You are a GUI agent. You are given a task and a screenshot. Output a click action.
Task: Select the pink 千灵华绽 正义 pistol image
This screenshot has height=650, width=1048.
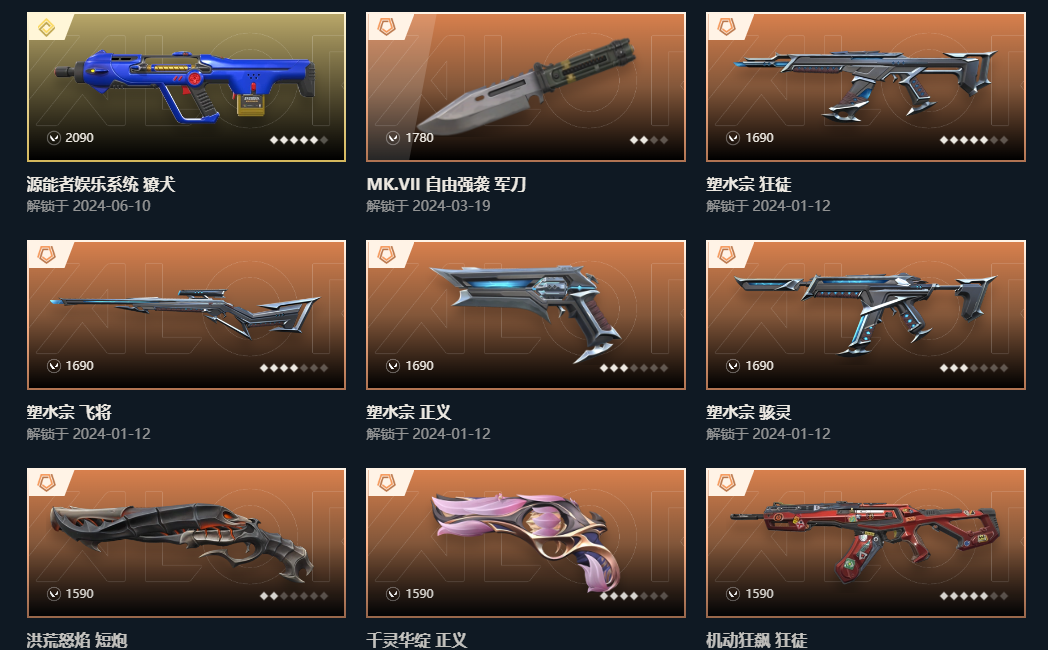pyautogui.click(x=526, y=542)
